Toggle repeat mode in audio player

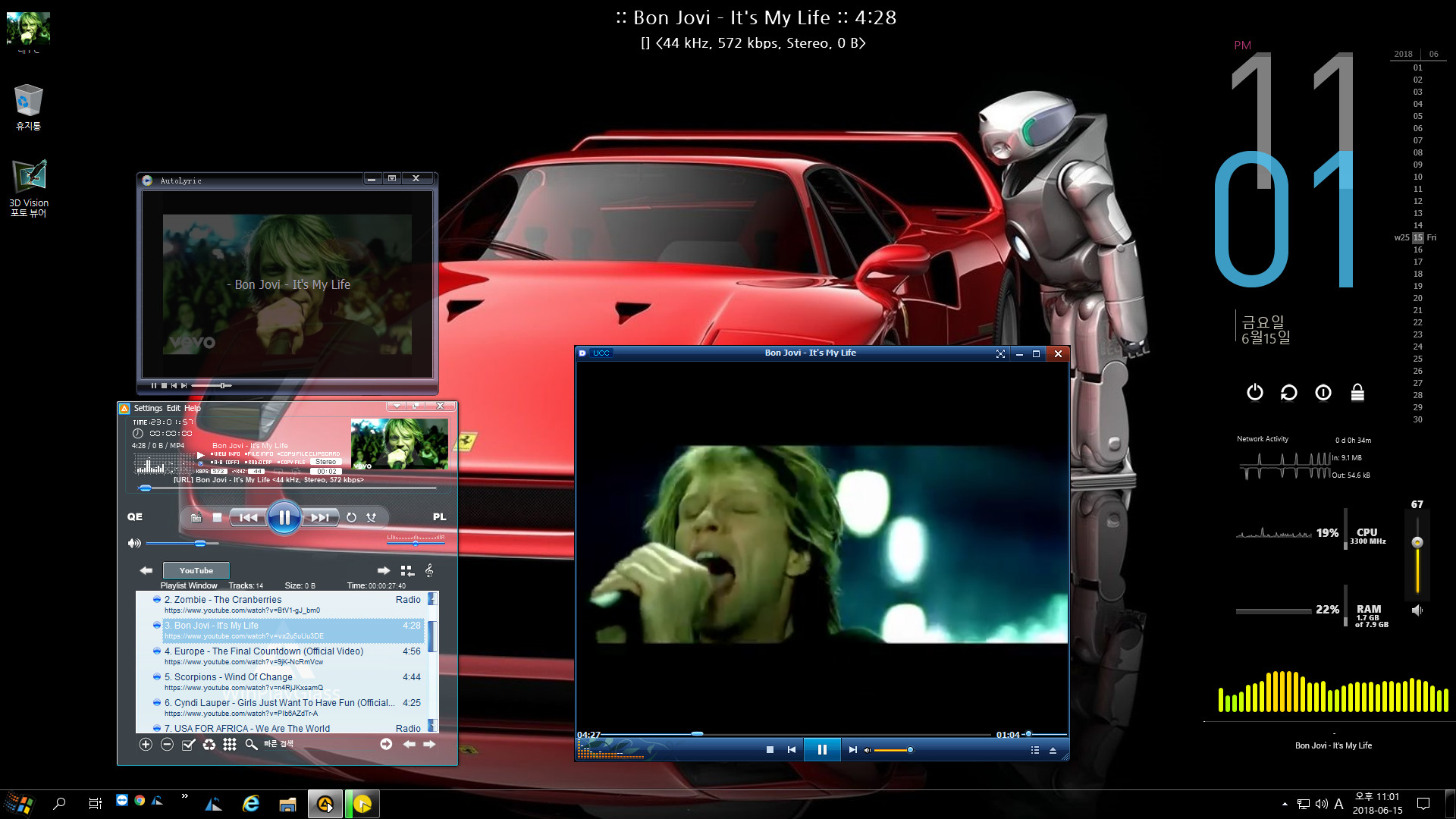[351, 517]
